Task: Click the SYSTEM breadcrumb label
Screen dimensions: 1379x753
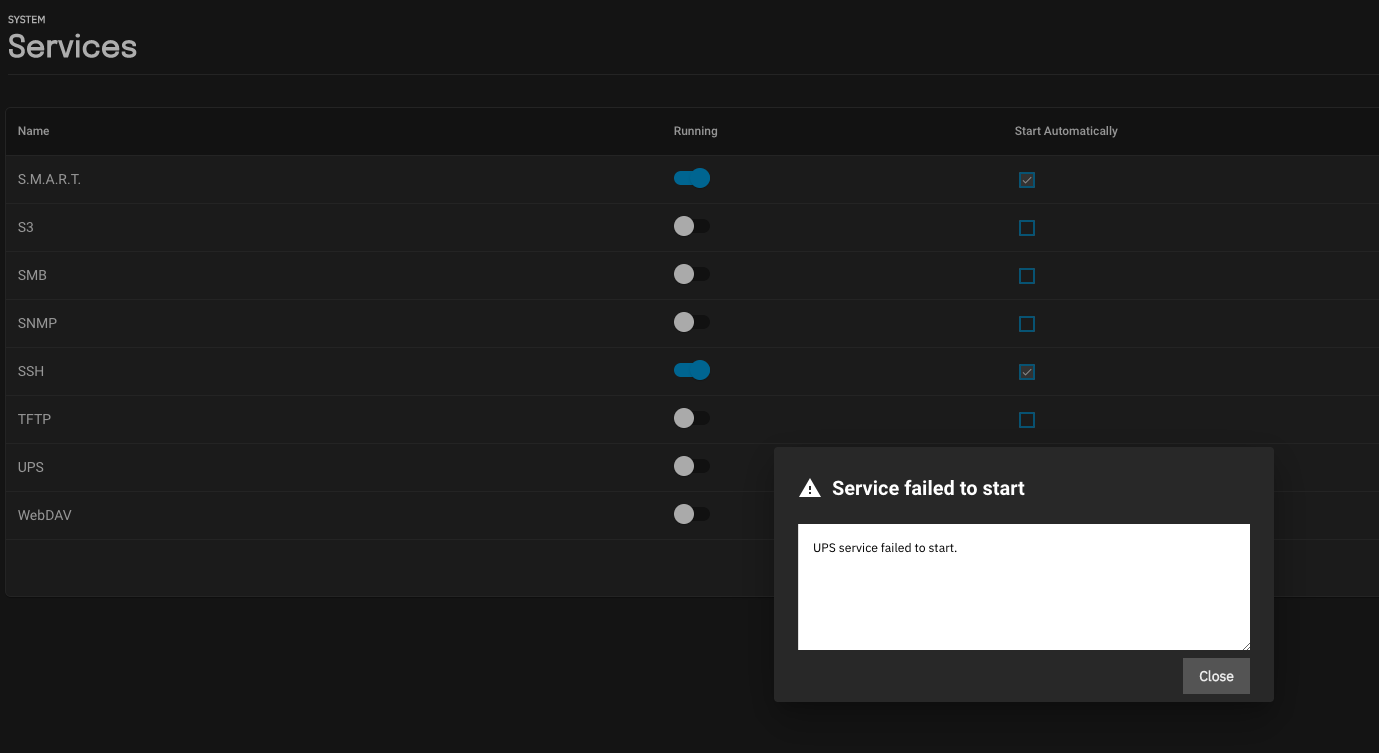Action: pos(27,19)
